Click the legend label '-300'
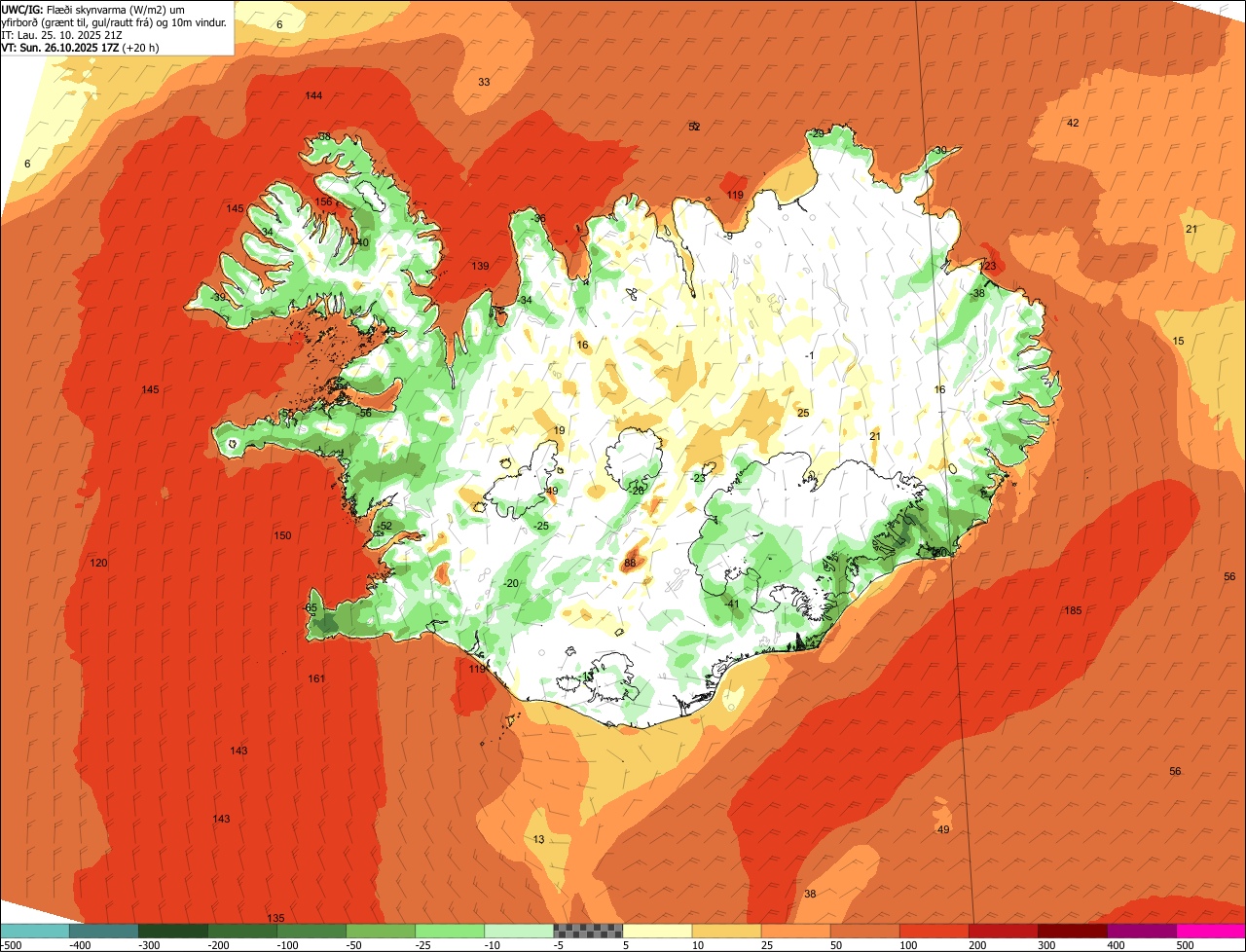Viewport: 1246px width, 952px height. tap(150, 945)
